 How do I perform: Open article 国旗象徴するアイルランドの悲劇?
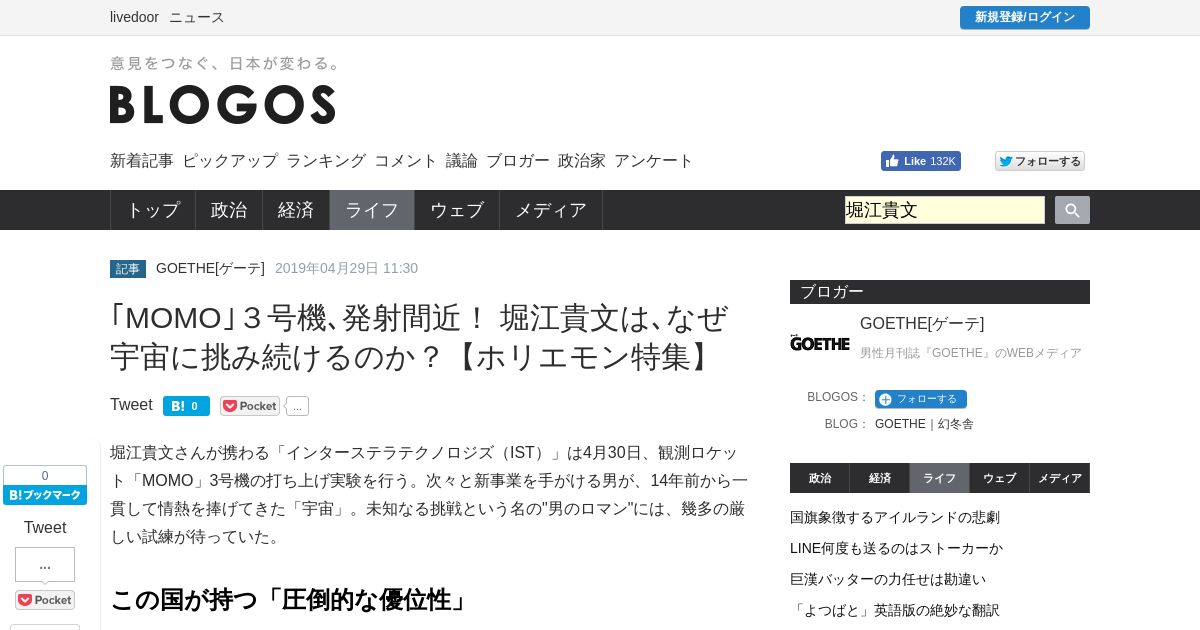(895, 517)
